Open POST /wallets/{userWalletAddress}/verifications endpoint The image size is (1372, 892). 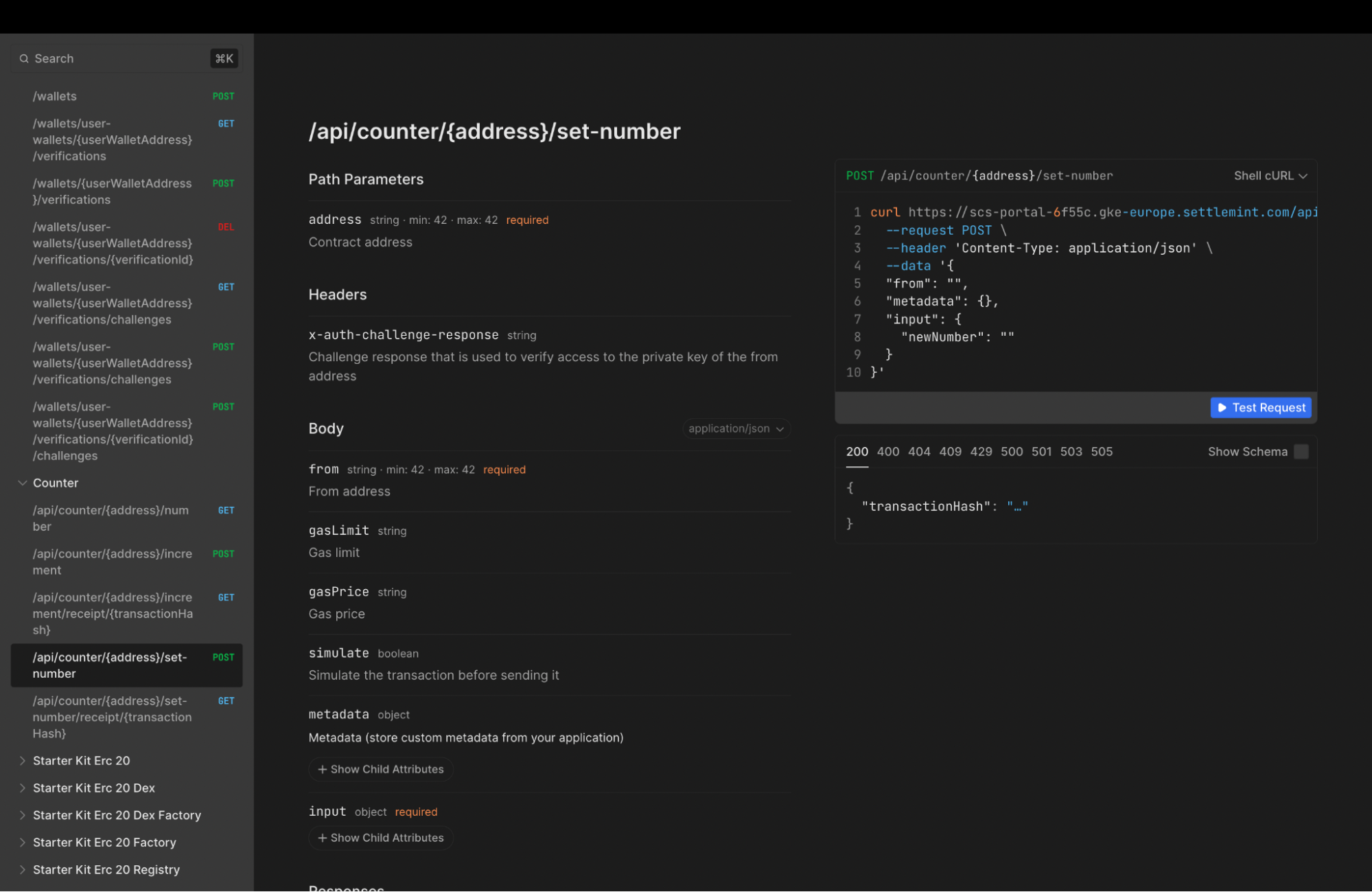tap(127, 192)
